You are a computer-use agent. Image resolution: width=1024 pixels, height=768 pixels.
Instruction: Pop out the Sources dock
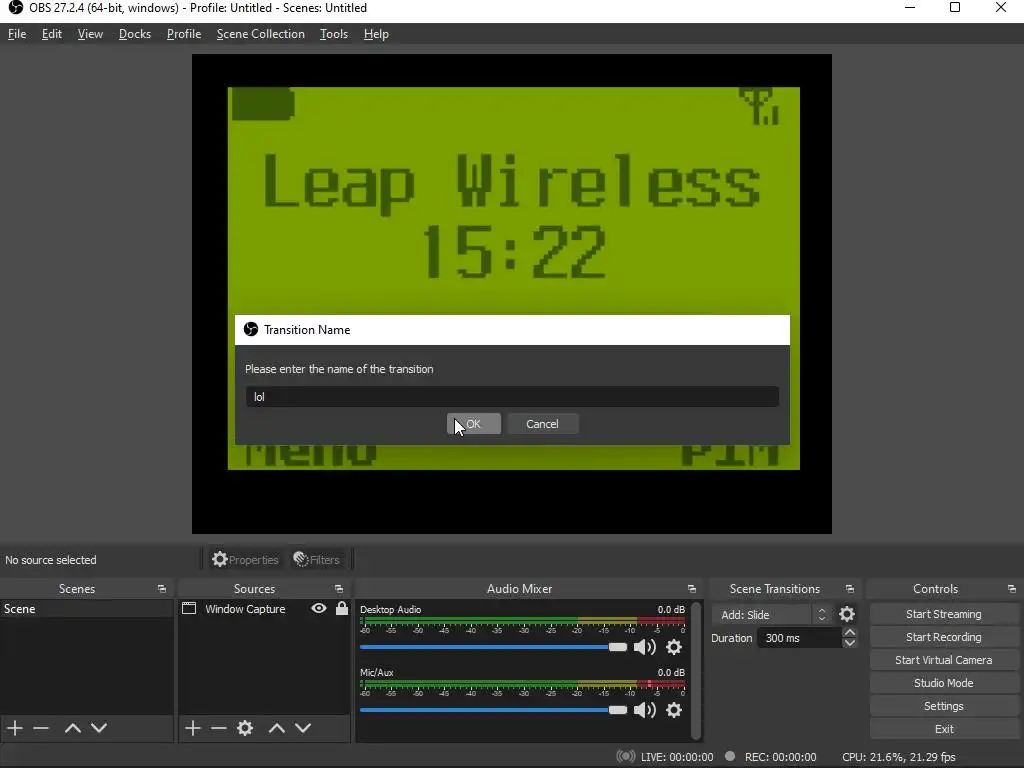339,589
